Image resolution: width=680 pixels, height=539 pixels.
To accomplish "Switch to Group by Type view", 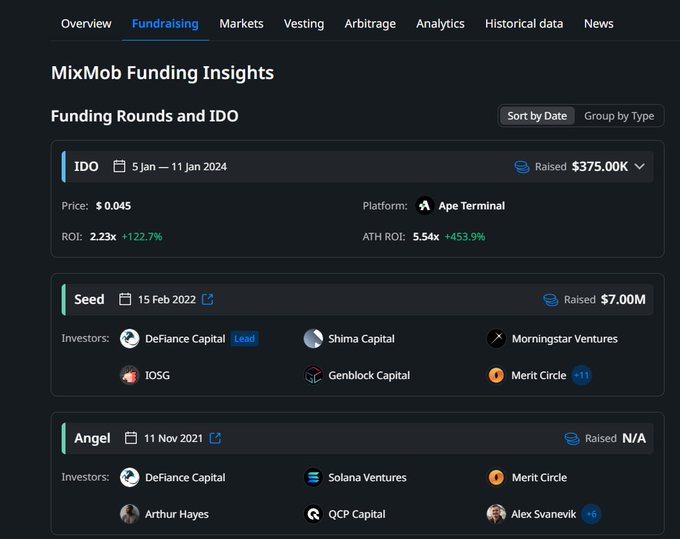I will (x=619, y=116).
